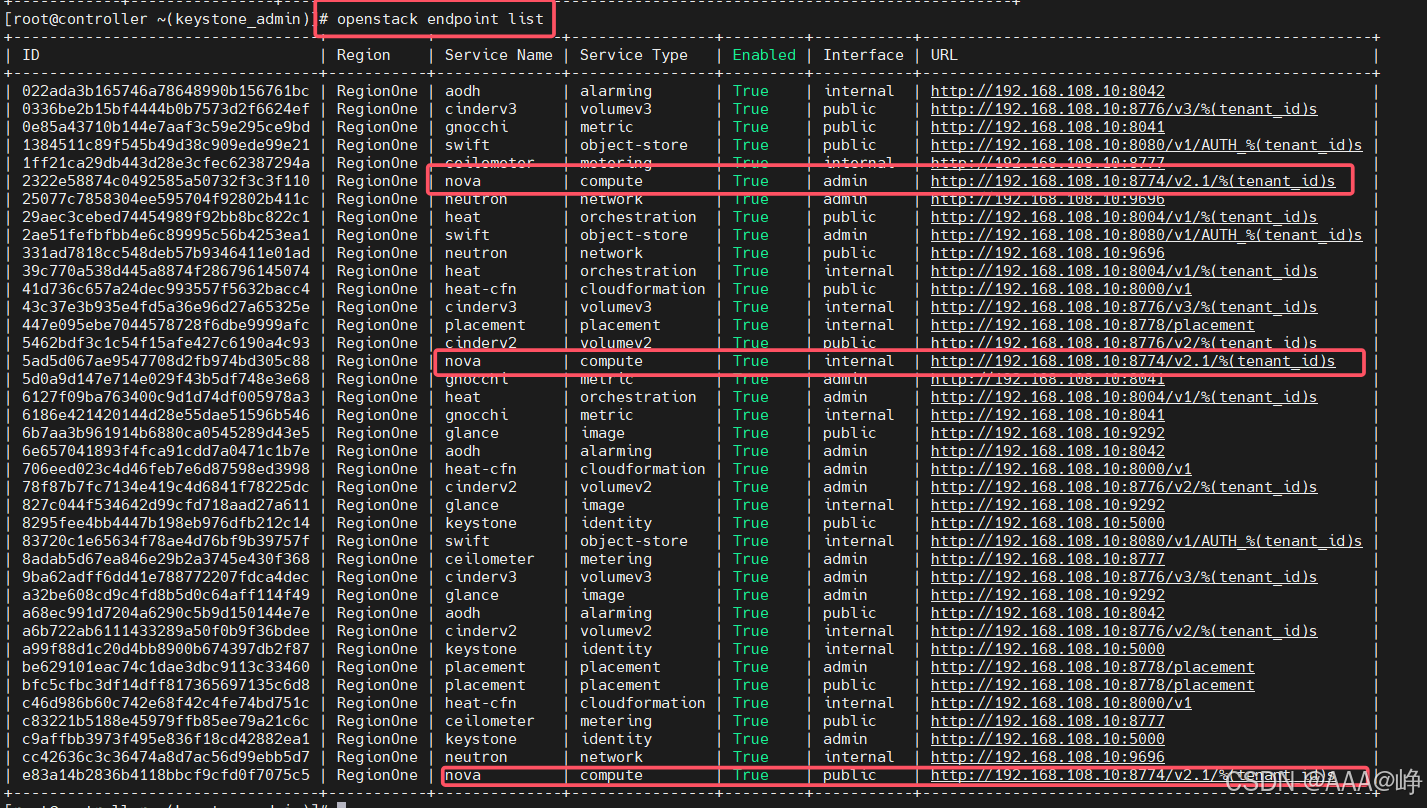Open the aodh public alarming URL

point(1048,613)
